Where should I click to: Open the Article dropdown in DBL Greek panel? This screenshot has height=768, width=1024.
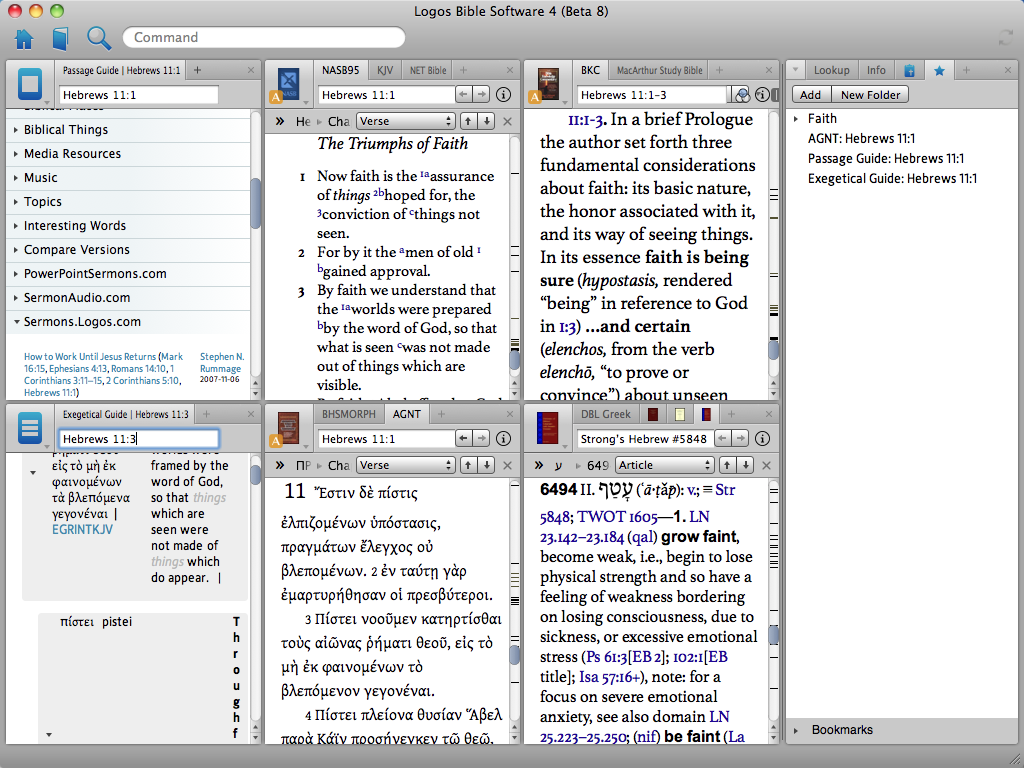tap(665, 465)
